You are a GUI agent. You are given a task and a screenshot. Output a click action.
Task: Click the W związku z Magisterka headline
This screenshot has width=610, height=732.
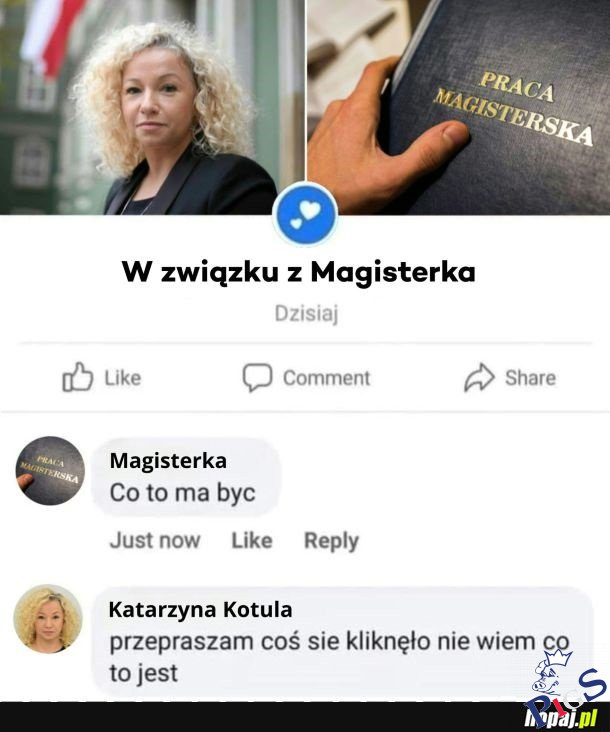[299, 272]
